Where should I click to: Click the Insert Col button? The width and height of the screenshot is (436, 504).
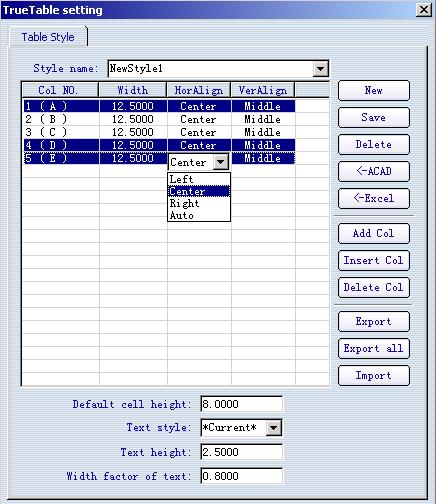[x=374, y=260]
